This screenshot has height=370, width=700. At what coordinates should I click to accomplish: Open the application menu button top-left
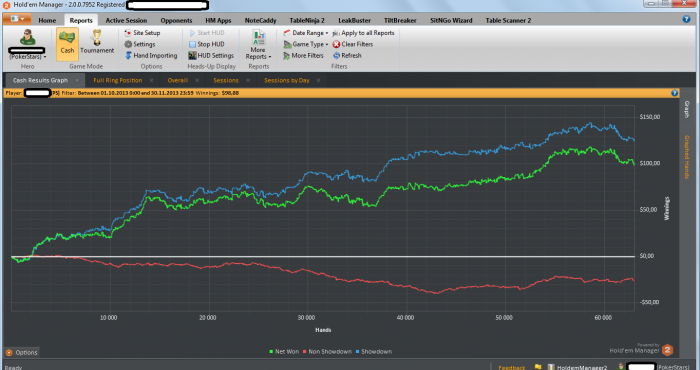pyautogui.click(x=17, y=19)
